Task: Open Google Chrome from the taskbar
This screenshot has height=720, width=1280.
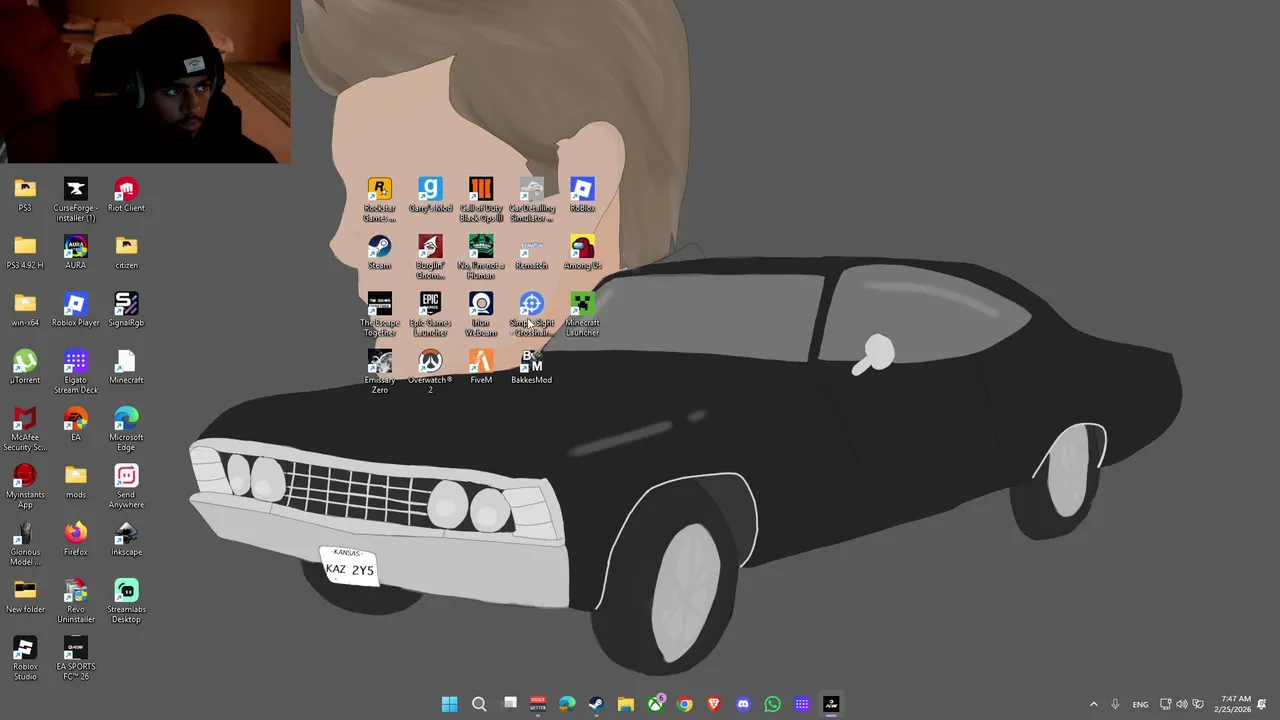Action: pyautogui.click(x=684, y=704)
